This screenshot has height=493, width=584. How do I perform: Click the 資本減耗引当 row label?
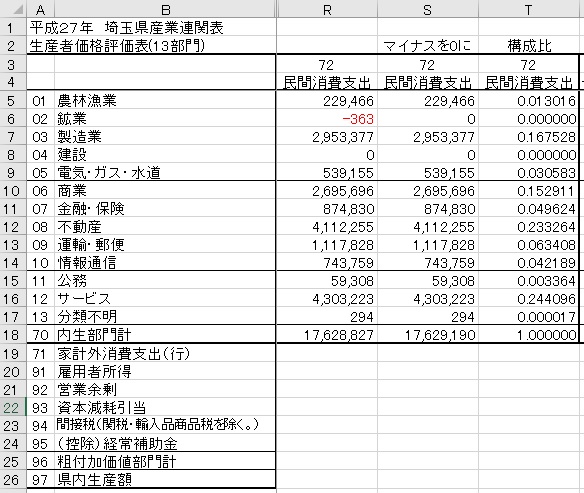(x=101, y=407)
